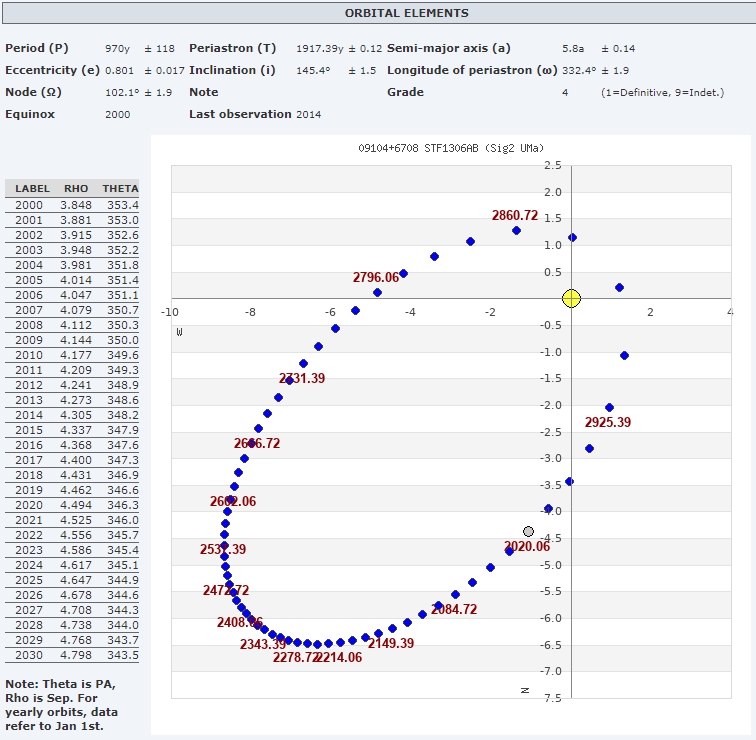Select the blue orbit point labeled 2860.72
Viewport: 756px width, 740px height.
click(516, 231)
